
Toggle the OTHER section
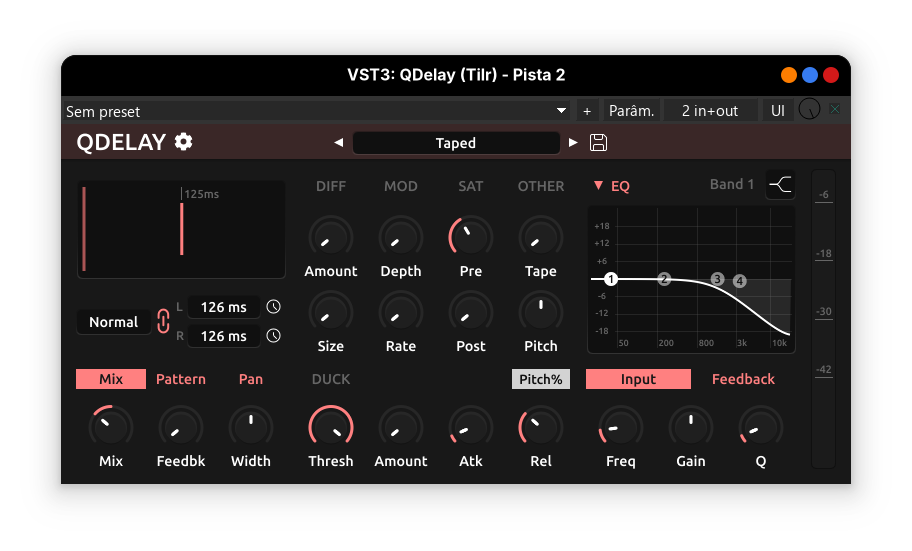click(x=541, y=186)
